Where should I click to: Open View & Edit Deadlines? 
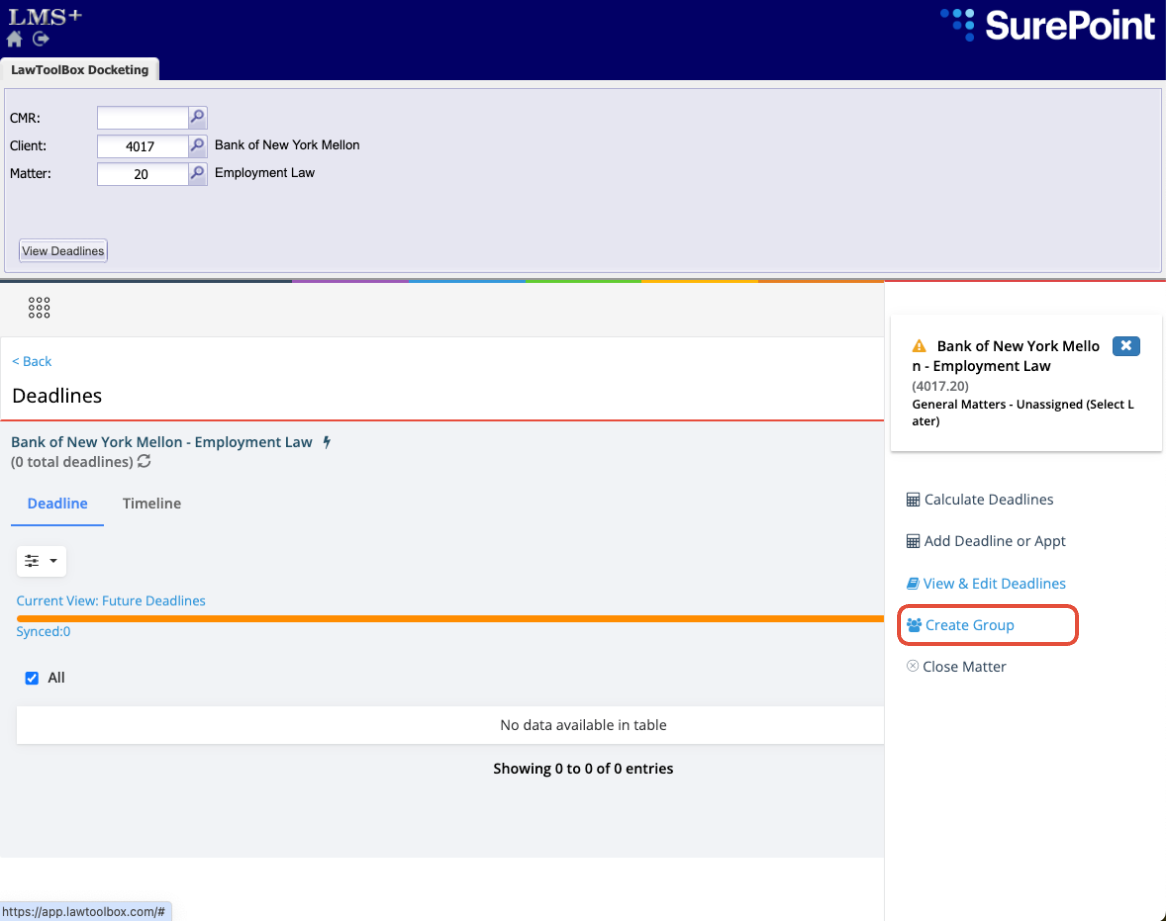pyautogui.click(x=986, y=584)
